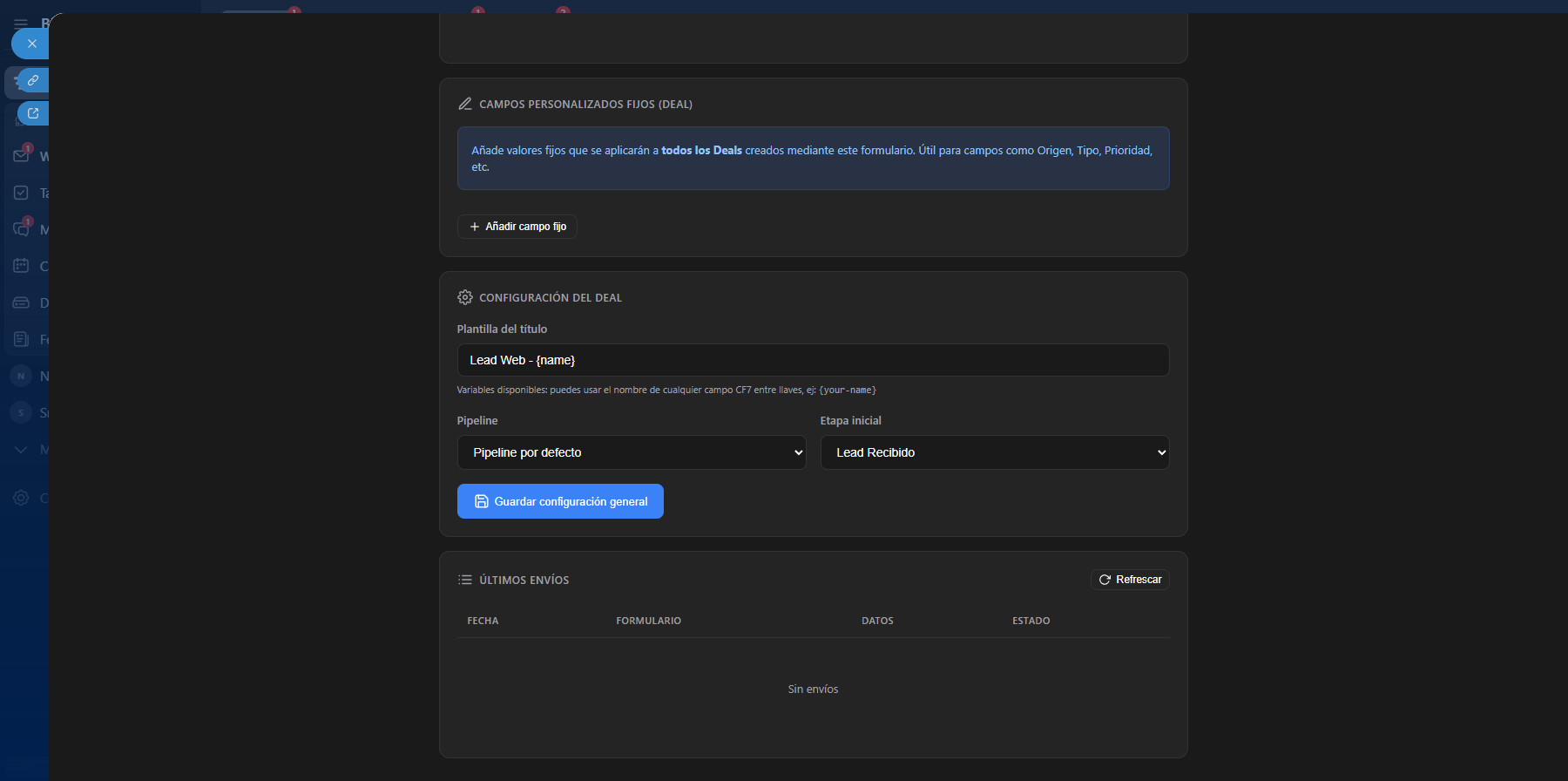Refresh the Últimos envíos list
Screen dimensions: 1568x781
[x=1130, y=580]
